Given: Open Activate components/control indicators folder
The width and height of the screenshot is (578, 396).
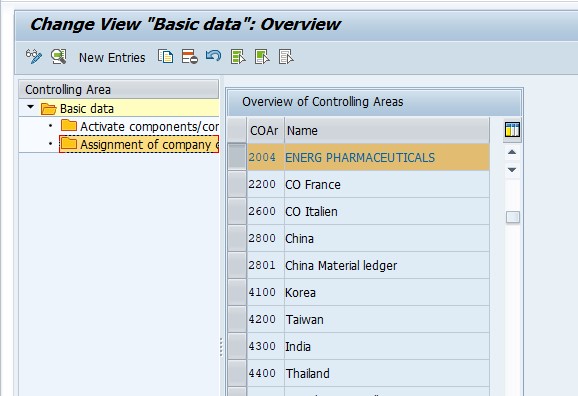Looking at the screenshot, I should pyautogui.click(x=140, y=126).
